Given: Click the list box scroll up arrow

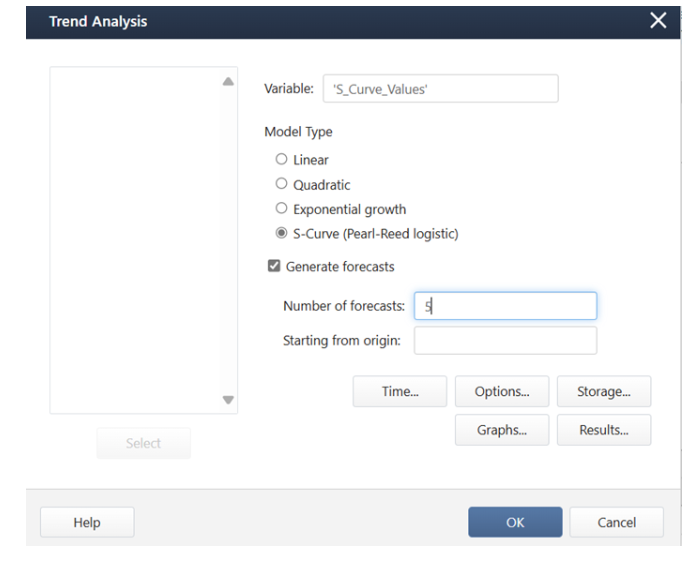Looking at the screenshot, I should [x=228, y=81].
